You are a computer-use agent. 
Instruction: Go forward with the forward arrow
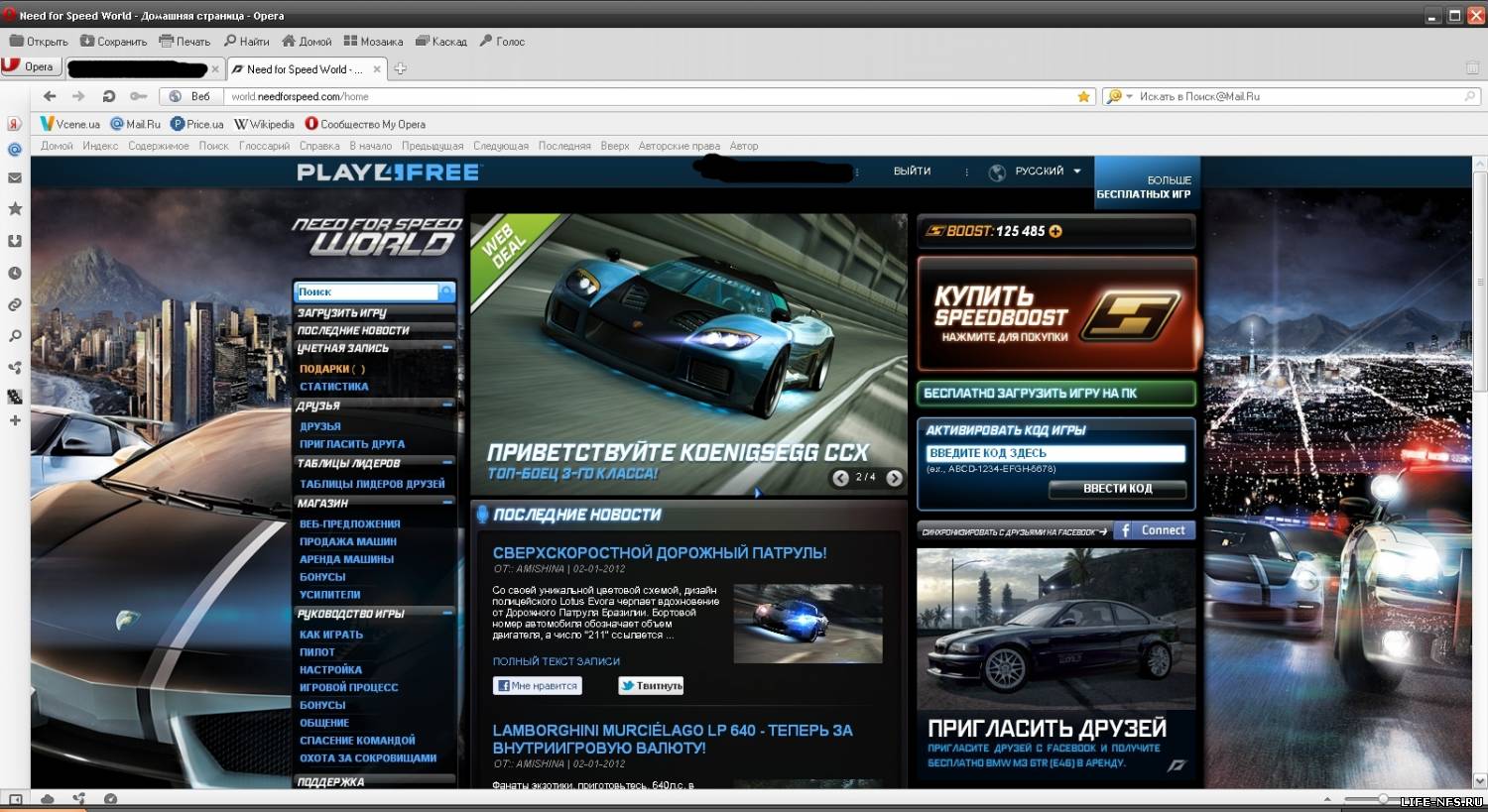coord(78,96)
